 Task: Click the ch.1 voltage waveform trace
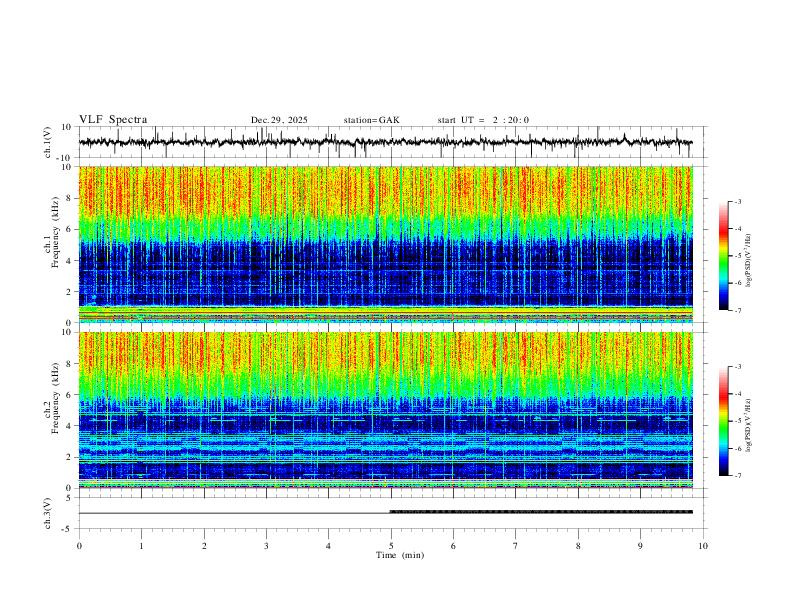385,142
